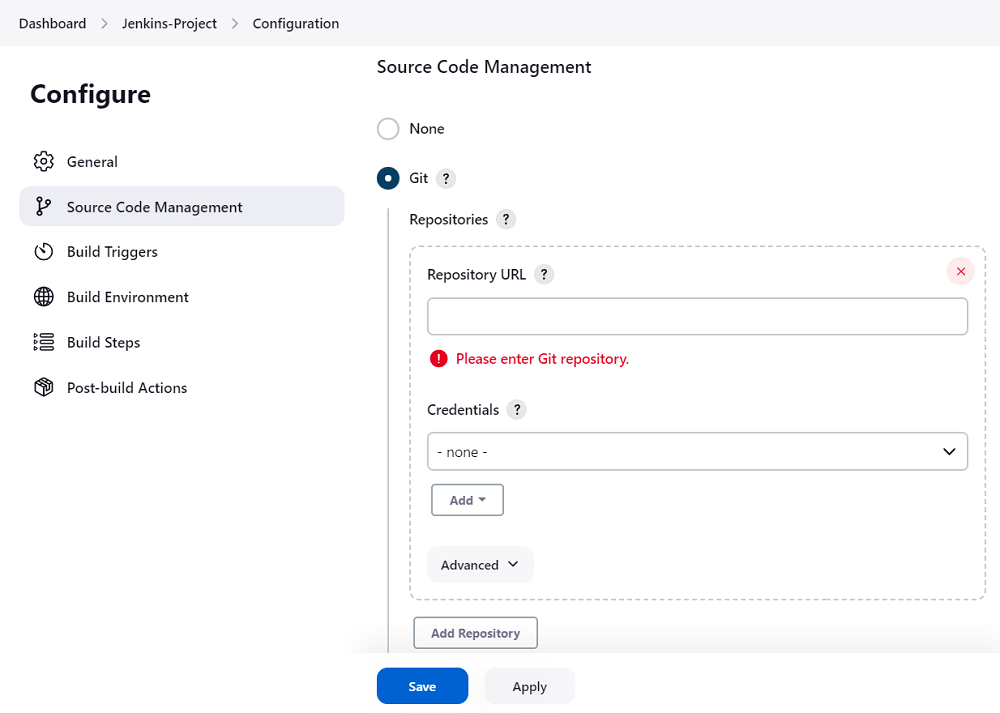Click the Save button
The image size is (1000, 713).
tap(422, 686)
